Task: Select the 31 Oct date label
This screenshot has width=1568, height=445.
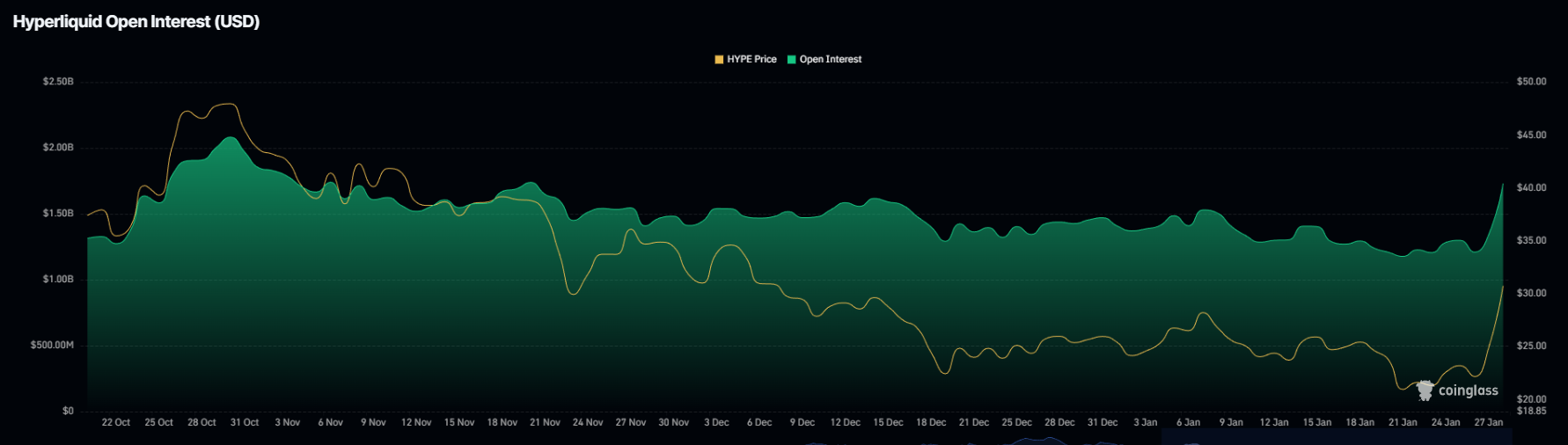Action: coord(245,423)
